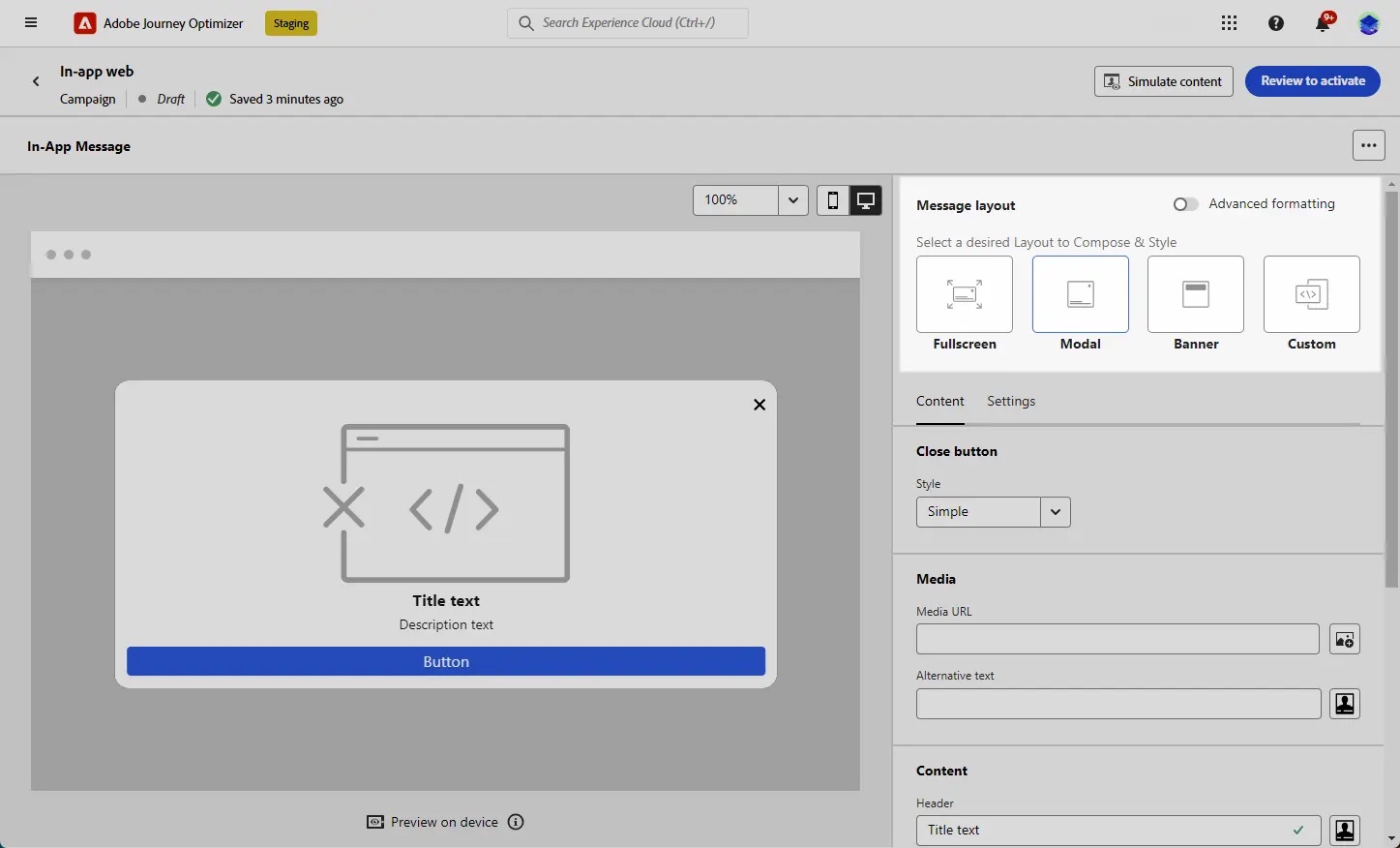Open the more options menu for In-App Message
This screenshot has width=1400, height=848.
(1368, 145)
